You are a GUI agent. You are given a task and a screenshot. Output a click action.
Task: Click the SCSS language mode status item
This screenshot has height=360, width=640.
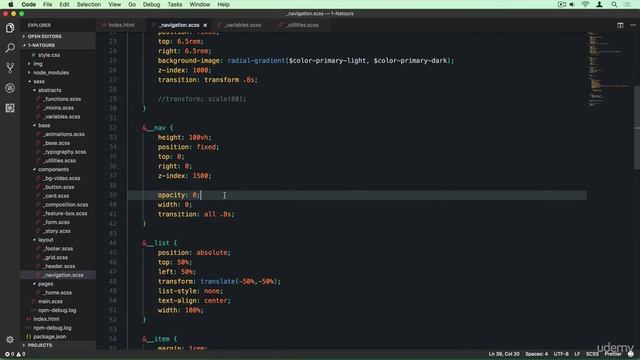click(592, 354)
